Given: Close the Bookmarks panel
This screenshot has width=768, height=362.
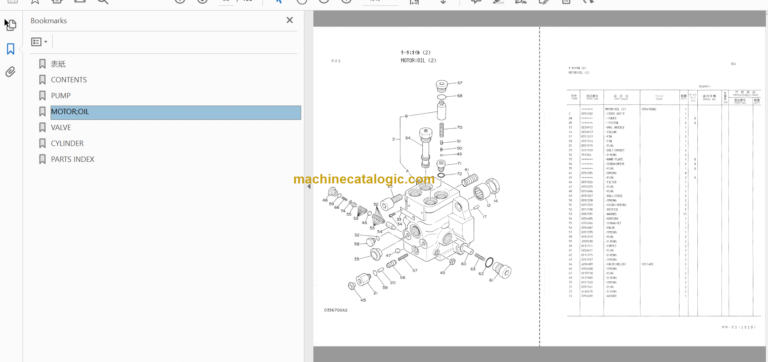Looking at the screenshot, I should point(289,20).
